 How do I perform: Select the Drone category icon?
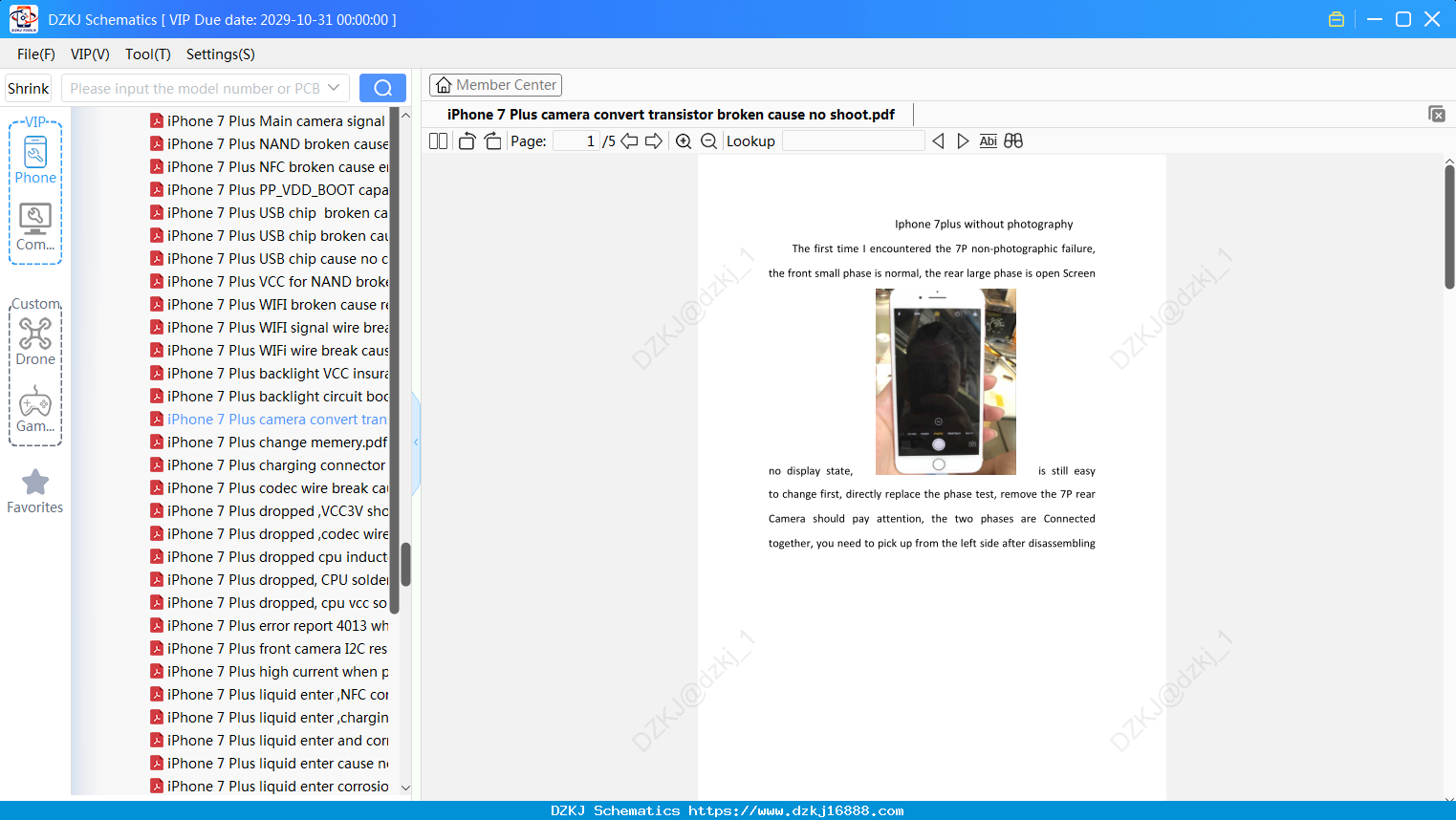pos(35,341)
